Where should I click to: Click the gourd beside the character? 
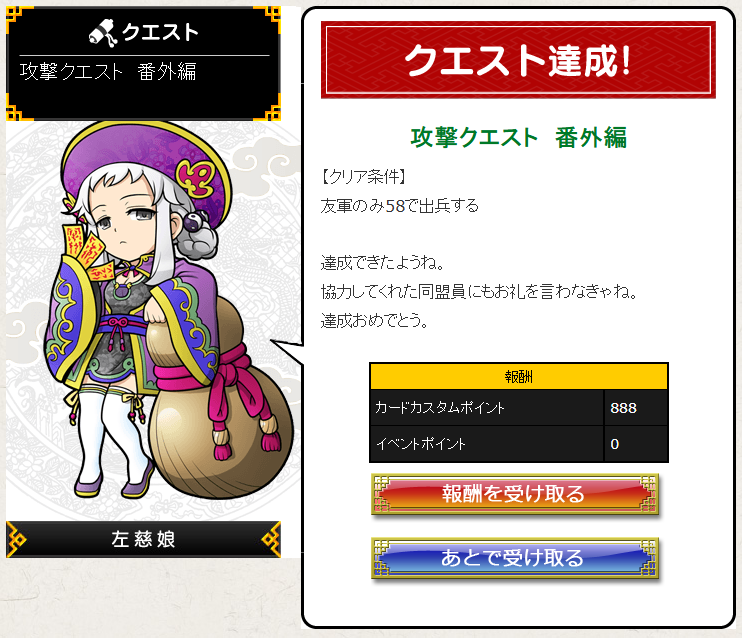pyautogui.click(x=218, y=402)
